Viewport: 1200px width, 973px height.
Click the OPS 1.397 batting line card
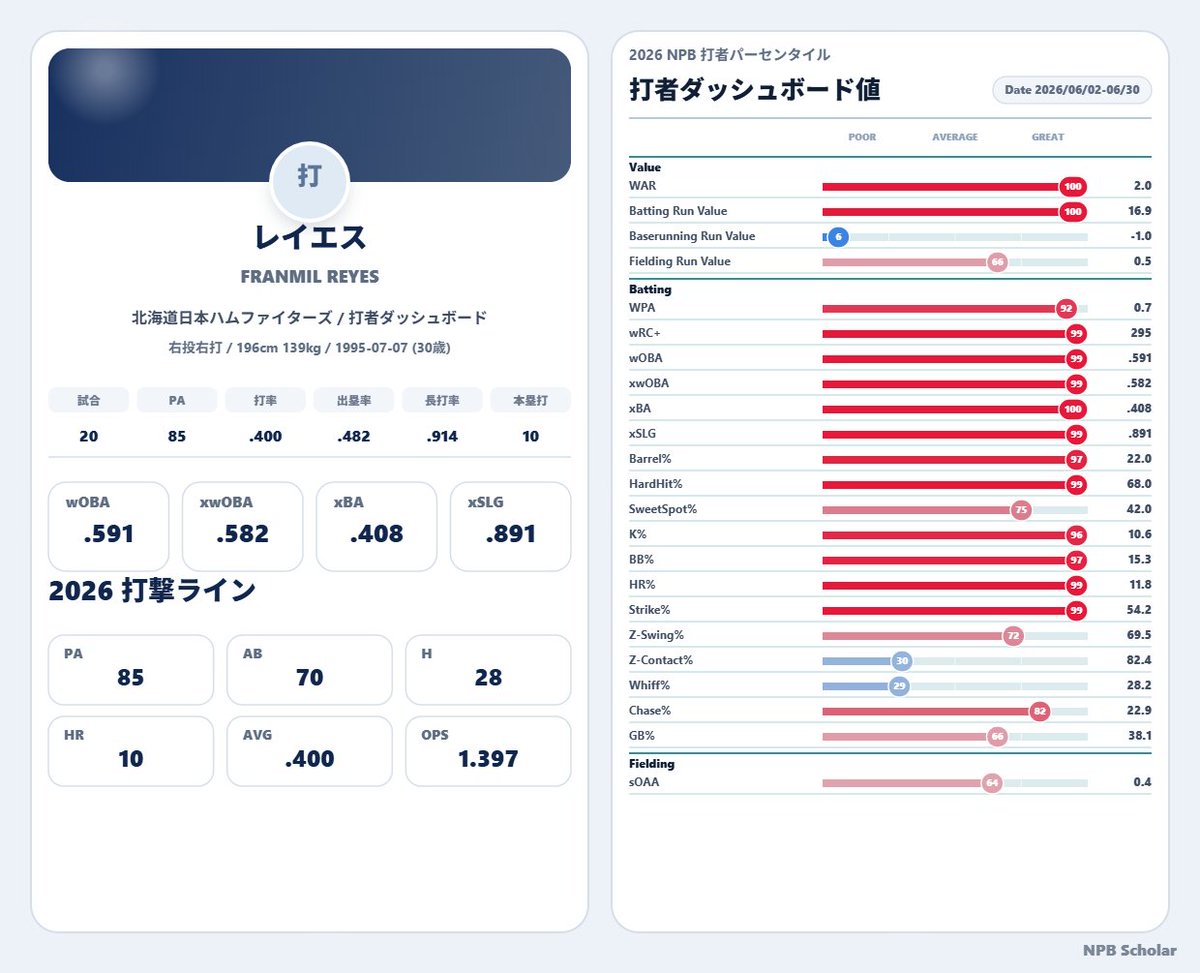tap(488, 751)
